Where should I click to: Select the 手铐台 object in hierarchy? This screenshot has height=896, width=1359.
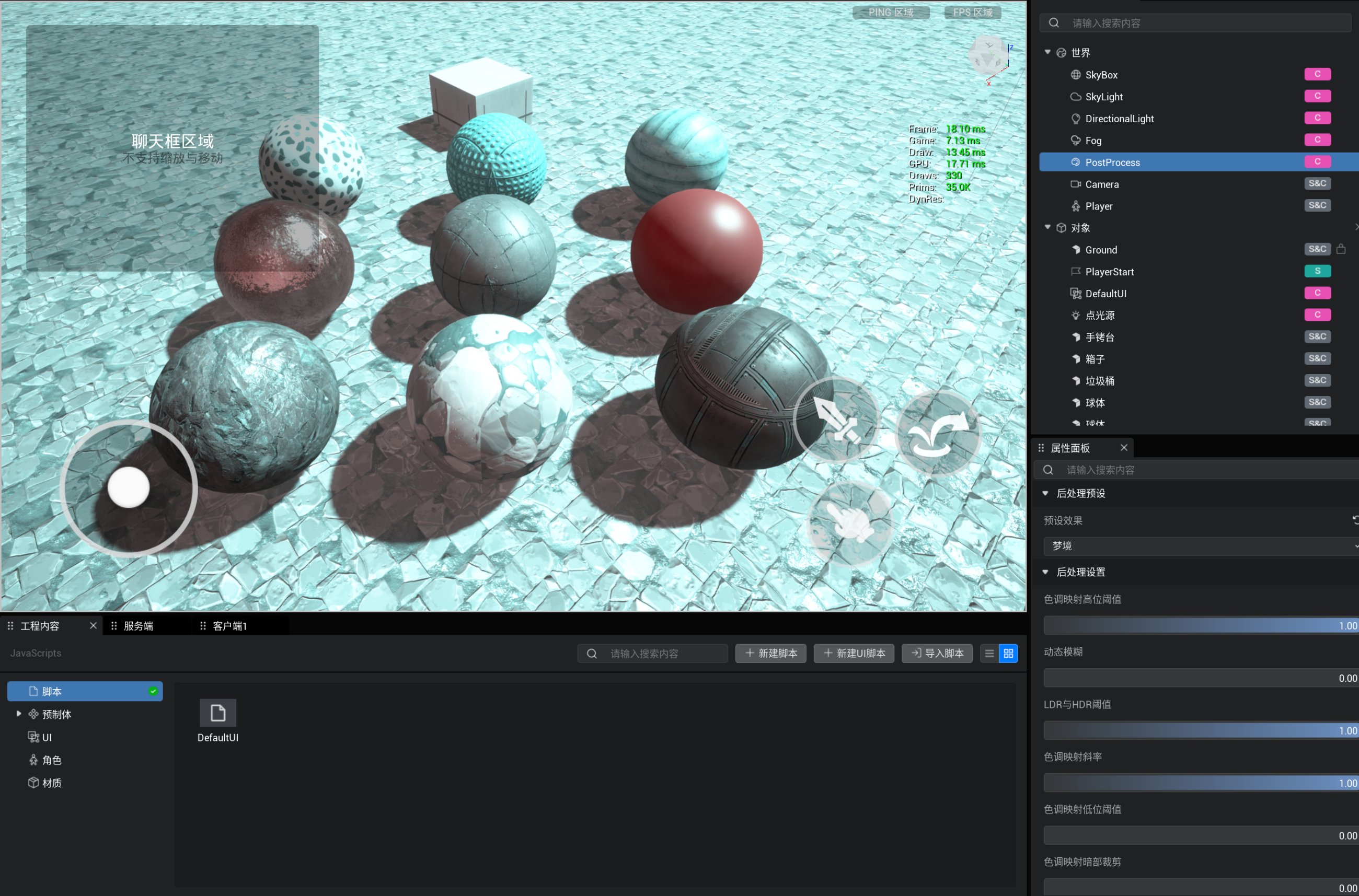1199,337
